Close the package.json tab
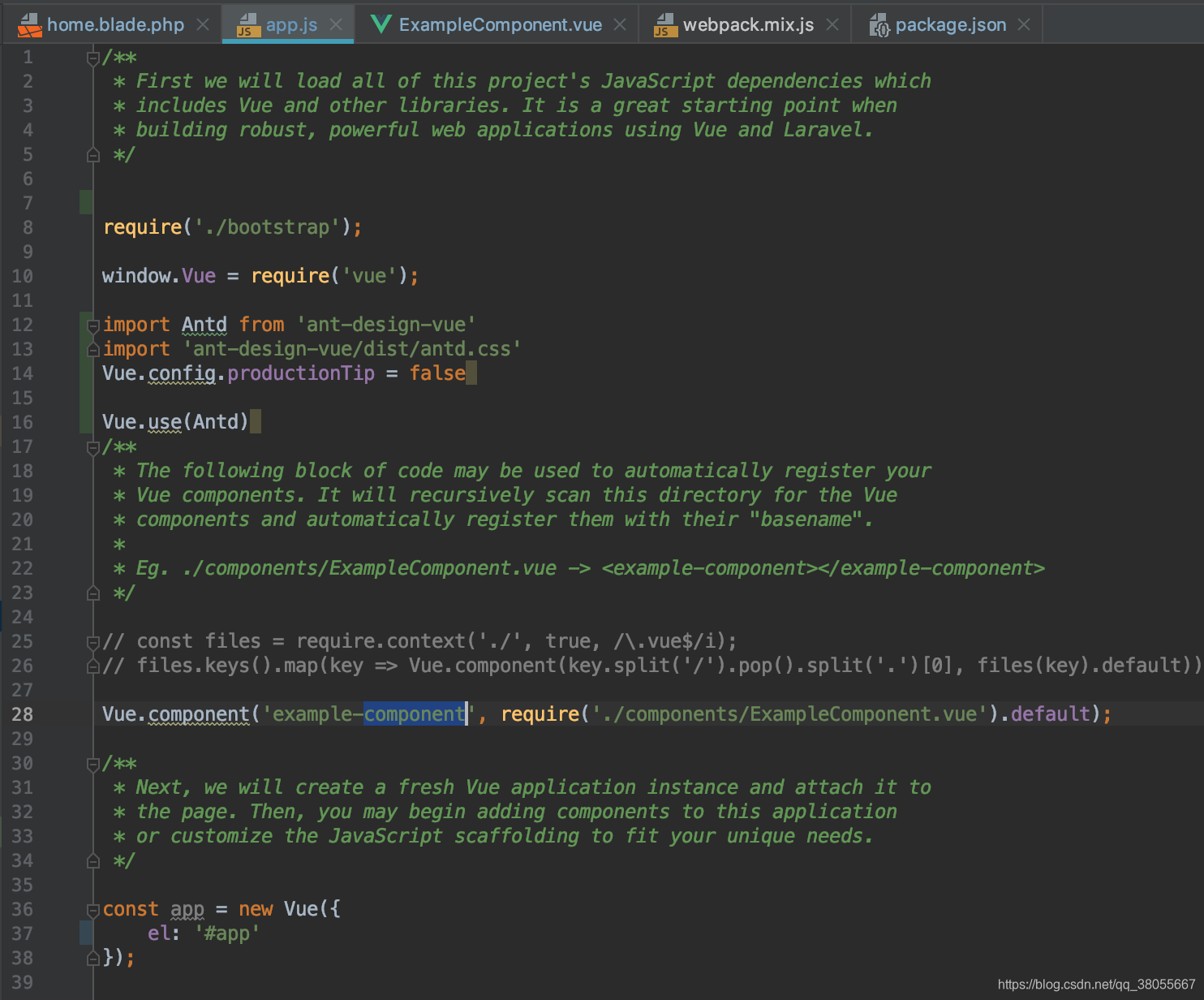Screen dimensions: 1204x1000 tap(1024, 25)
